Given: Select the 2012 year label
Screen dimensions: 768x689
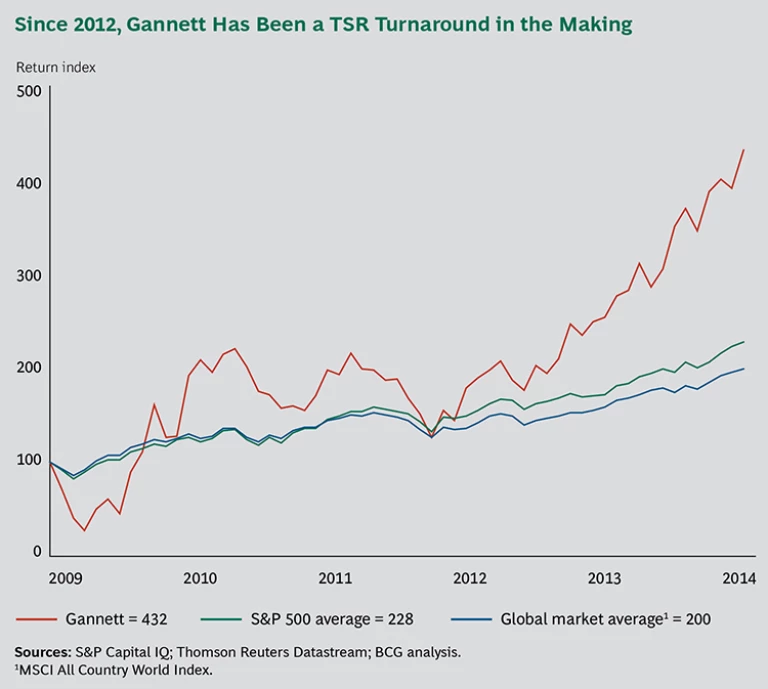Looking at the screenshot, I should [470, 578].
